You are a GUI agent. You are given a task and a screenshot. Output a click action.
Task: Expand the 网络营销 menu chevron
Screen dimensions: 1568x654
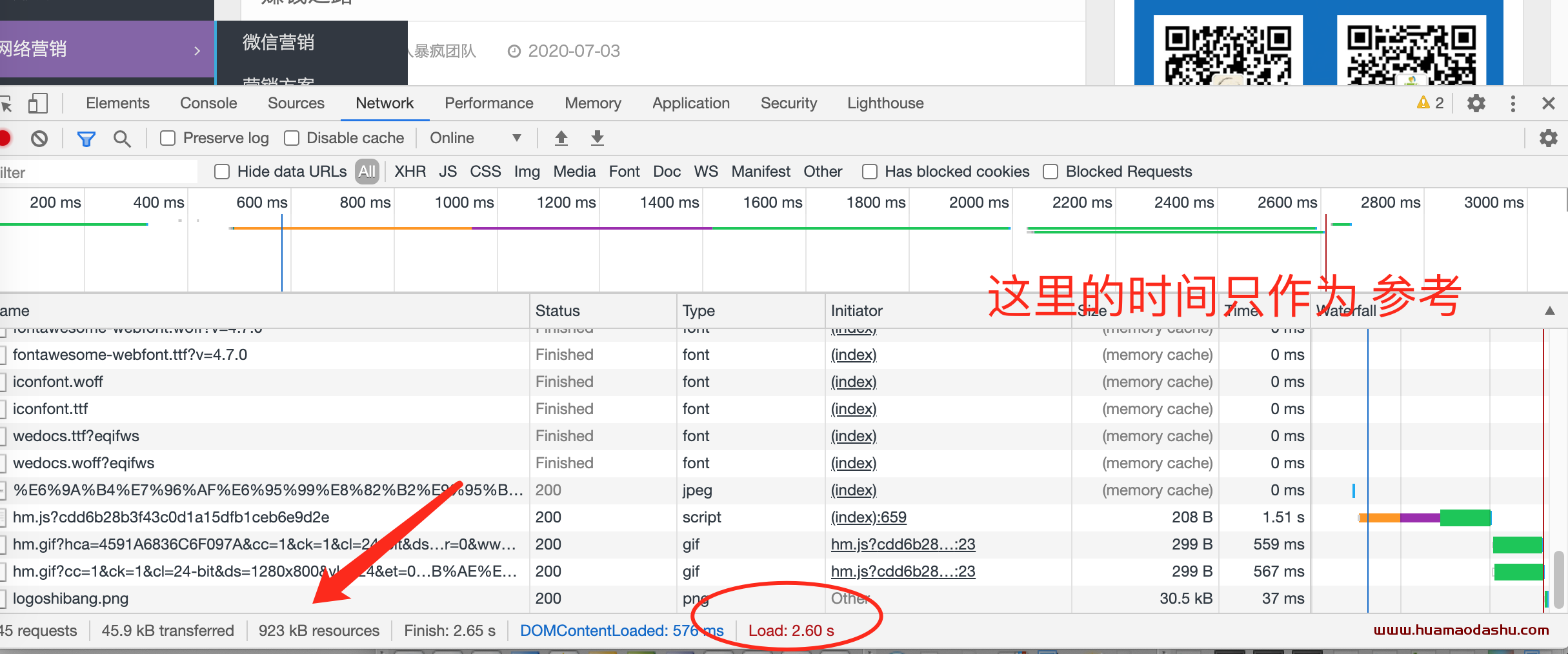click(x=197, y=50)
